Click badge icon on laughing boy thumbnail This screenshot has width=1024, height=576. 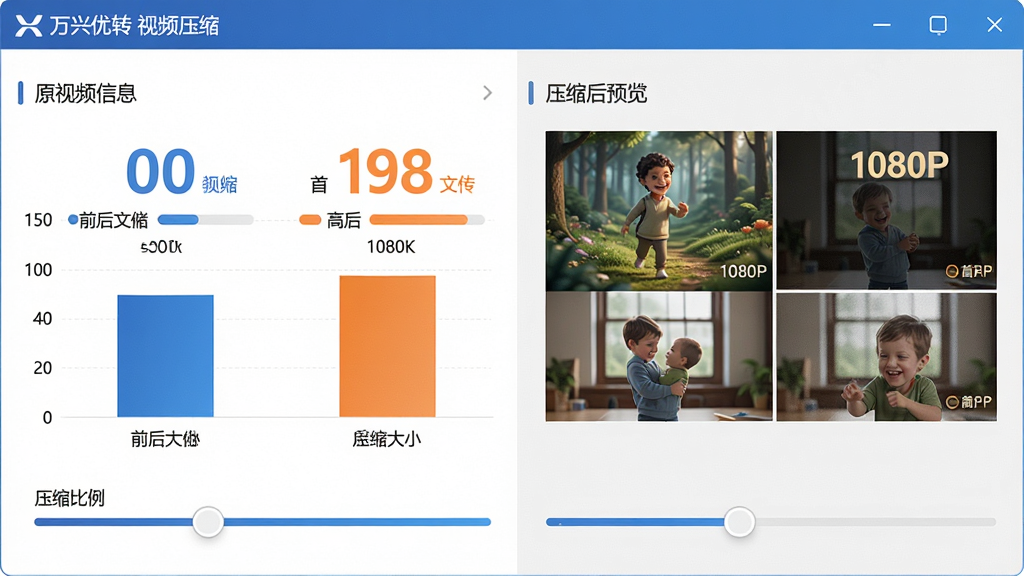point(952,402)
